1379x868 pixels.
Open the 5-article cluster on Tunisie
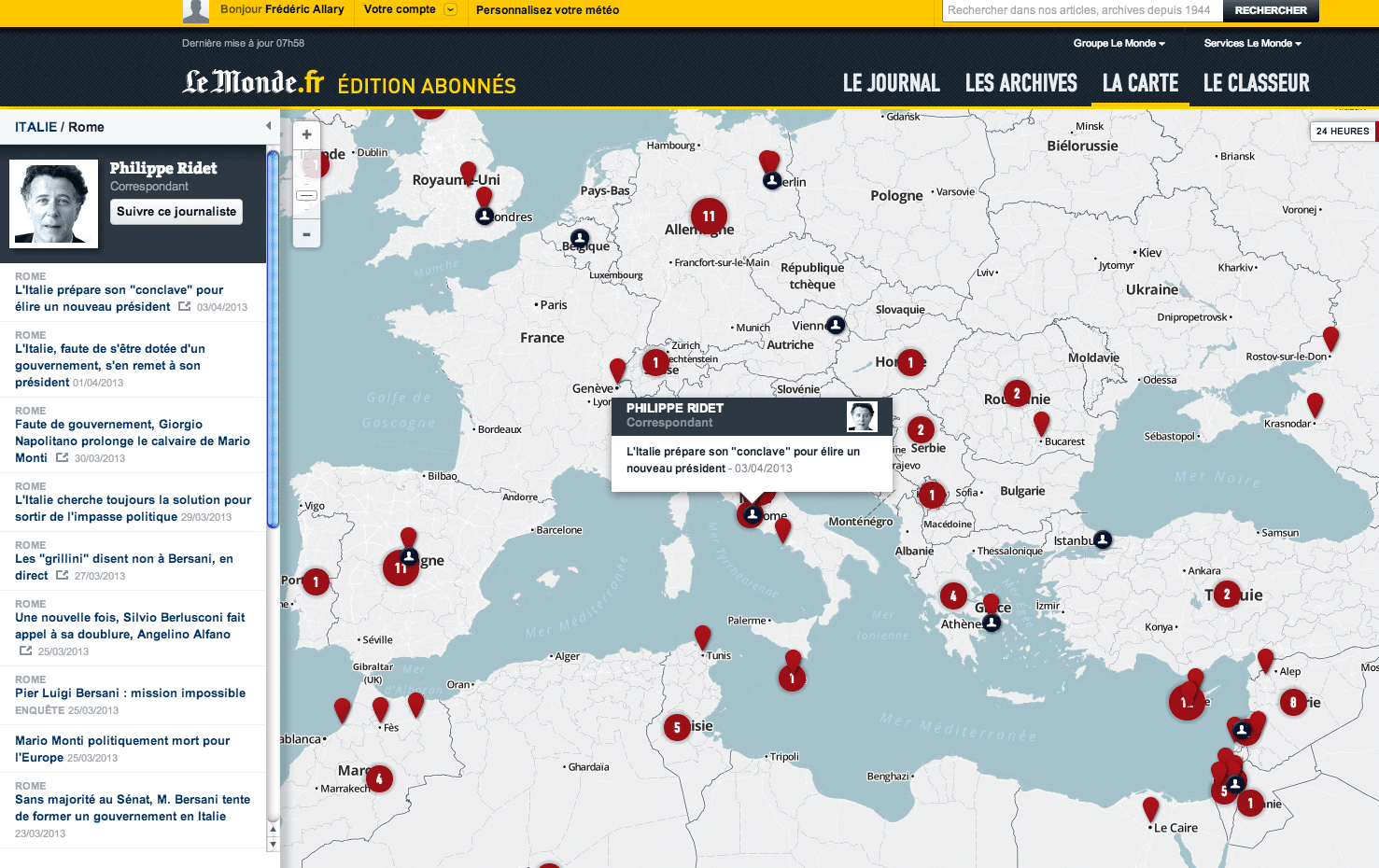point(677,727)
